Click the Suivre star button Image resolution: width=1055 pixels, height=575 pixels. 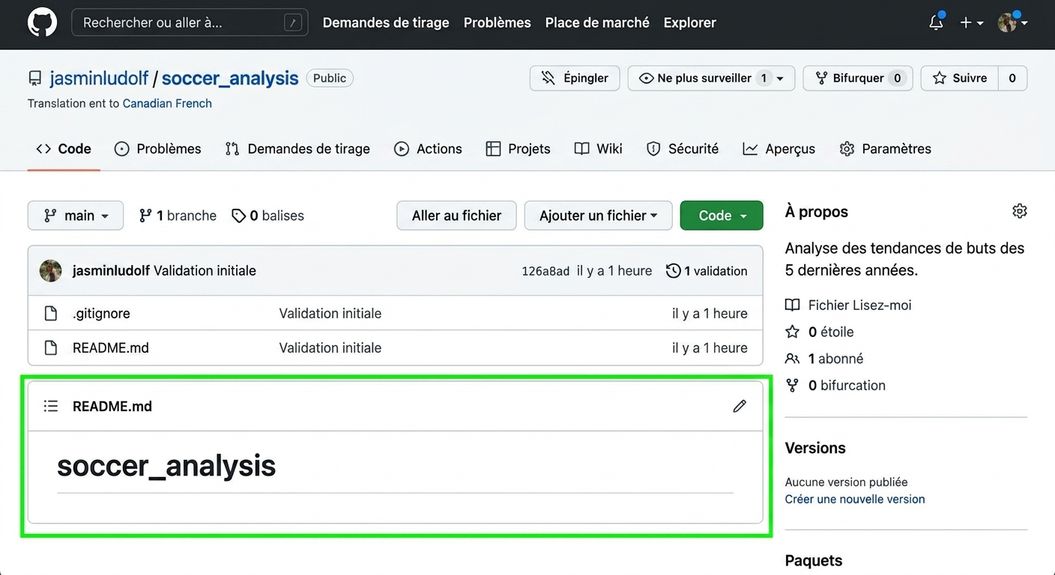959,78
